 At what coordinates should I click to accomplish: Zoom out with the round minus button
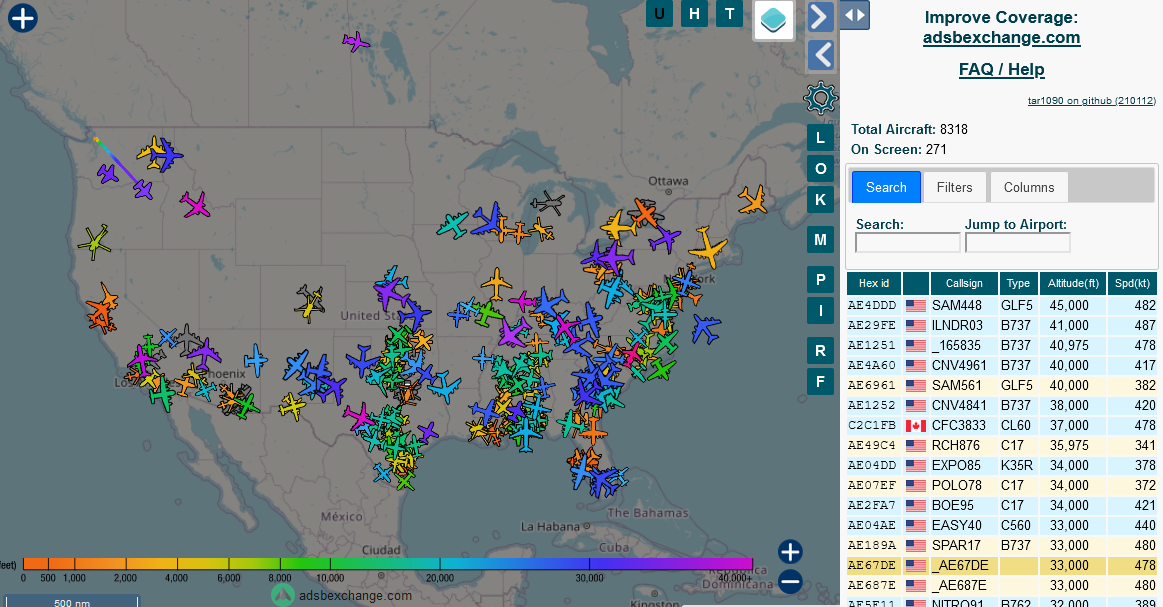(790, 582)
